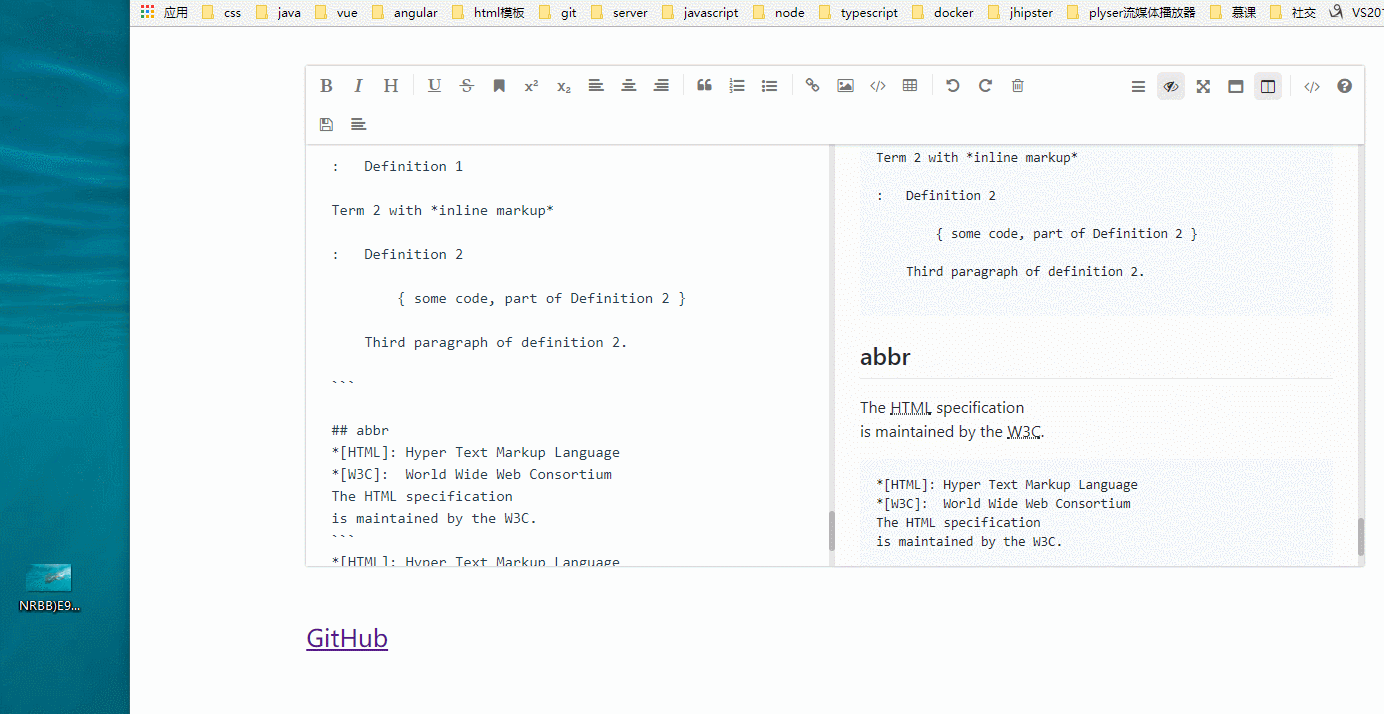Toggle the navigation outline panel
The image size is (1384, 714).
click(1138, 87)
